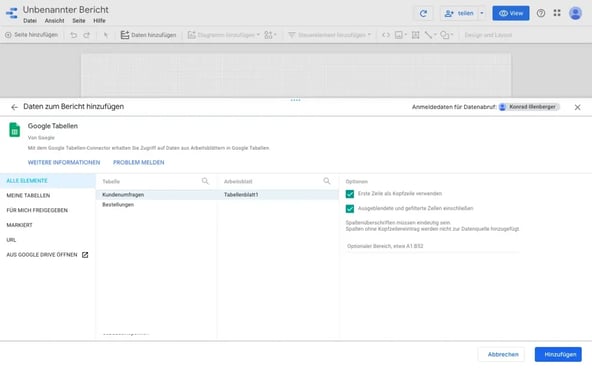Open the Google apps grid icon
Viewport: 592px width, 370px height.
point(557,13)
